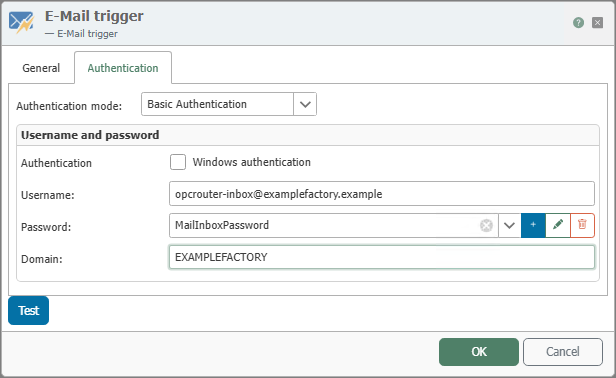Click the Authentication mode label
616x378 pixels.
pyautogui.click(x=69, y=106)
